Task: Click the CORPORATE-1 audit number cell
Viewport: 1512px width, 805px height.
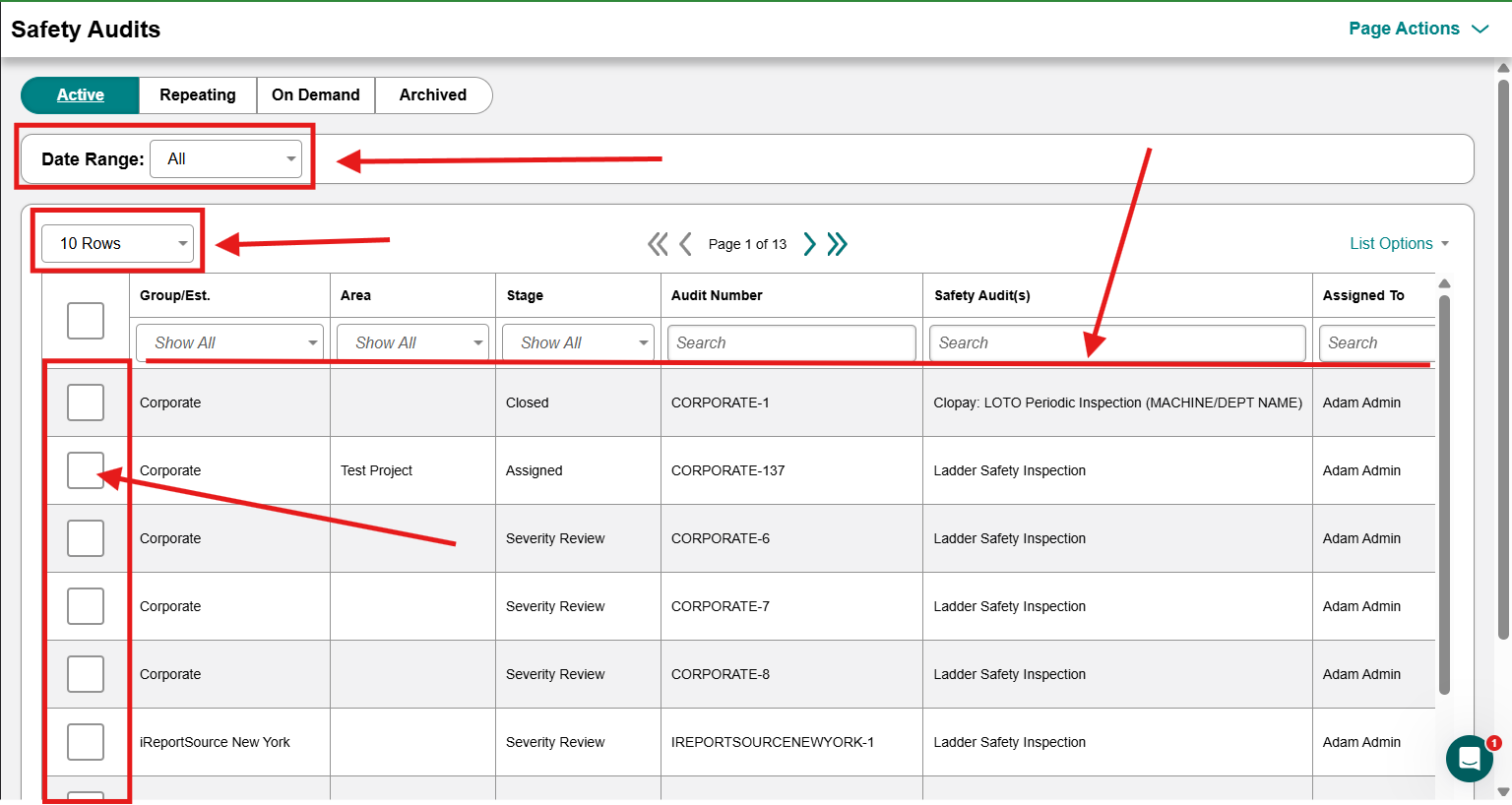Action: (791, 402)
